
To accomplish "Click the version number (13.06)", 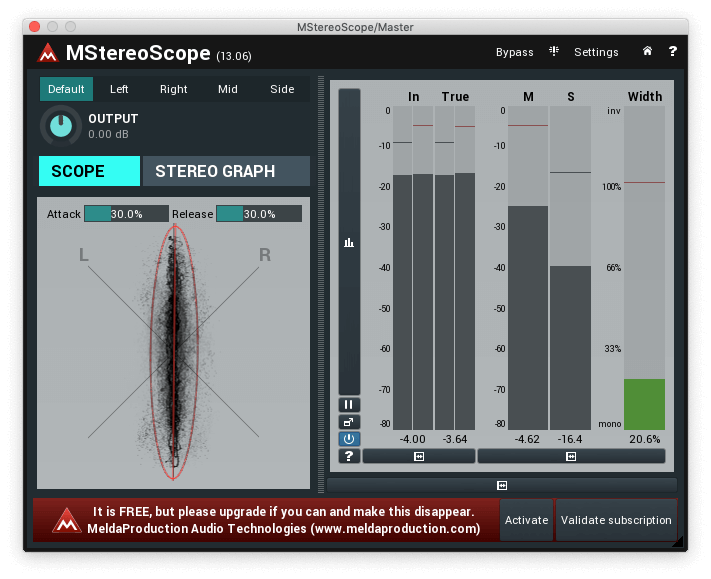I will 234,56.
